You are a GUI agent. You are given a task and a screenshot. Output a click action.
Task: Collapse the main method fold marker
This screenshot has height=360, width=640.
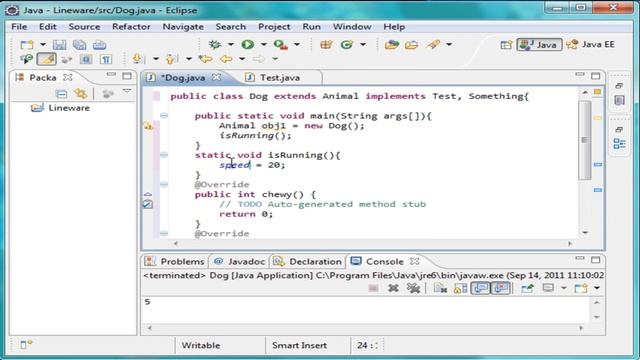[x=164, y=116]
